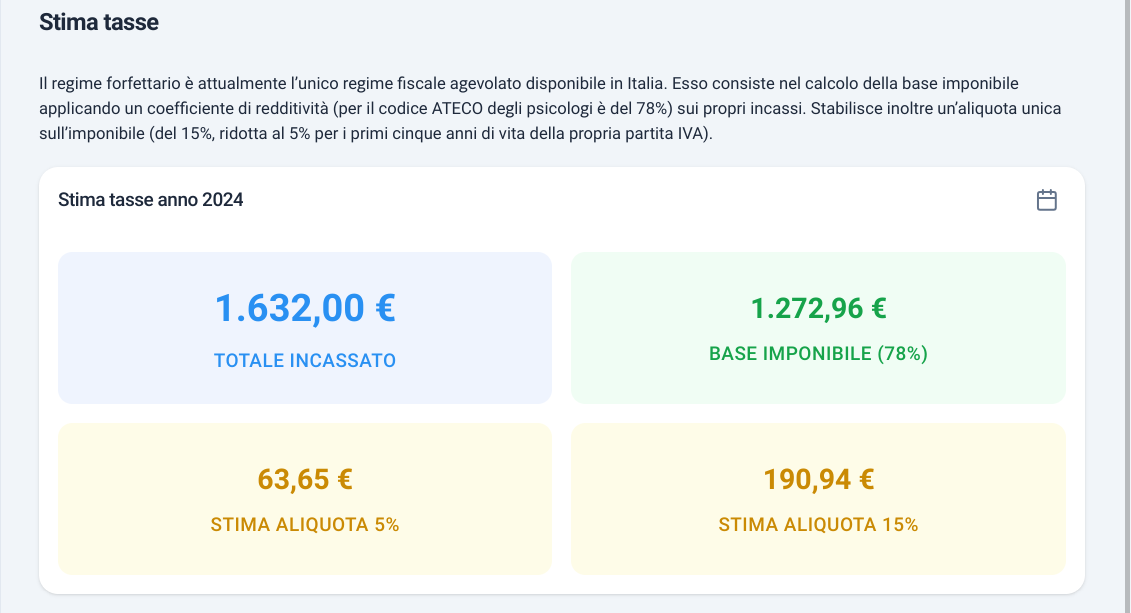Select the TOTALE INCASSATO label
This screenshot has height=613, width=1131.
305,361
